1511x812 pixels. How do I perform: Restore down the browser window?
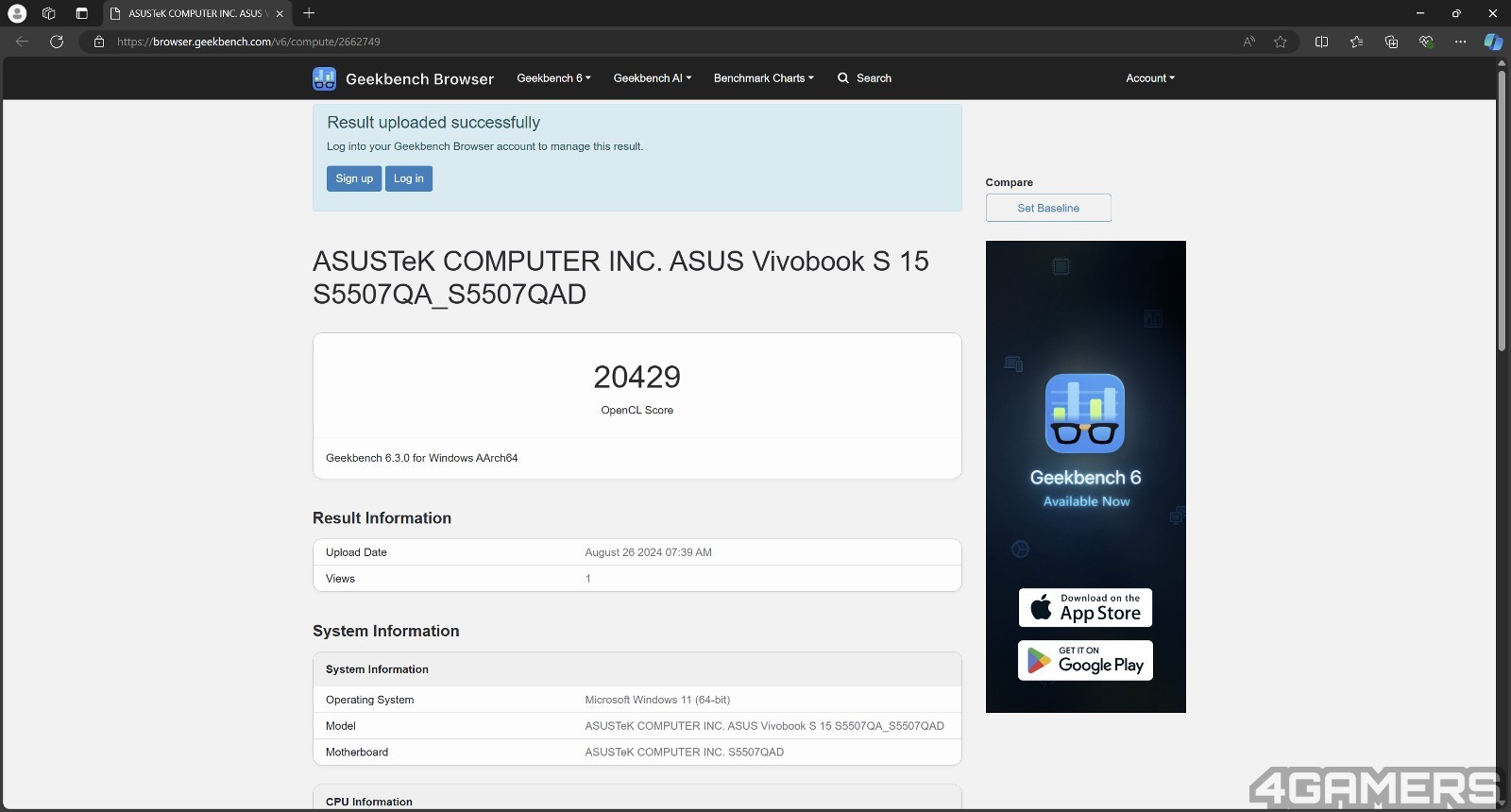[x=1456, y=13]
